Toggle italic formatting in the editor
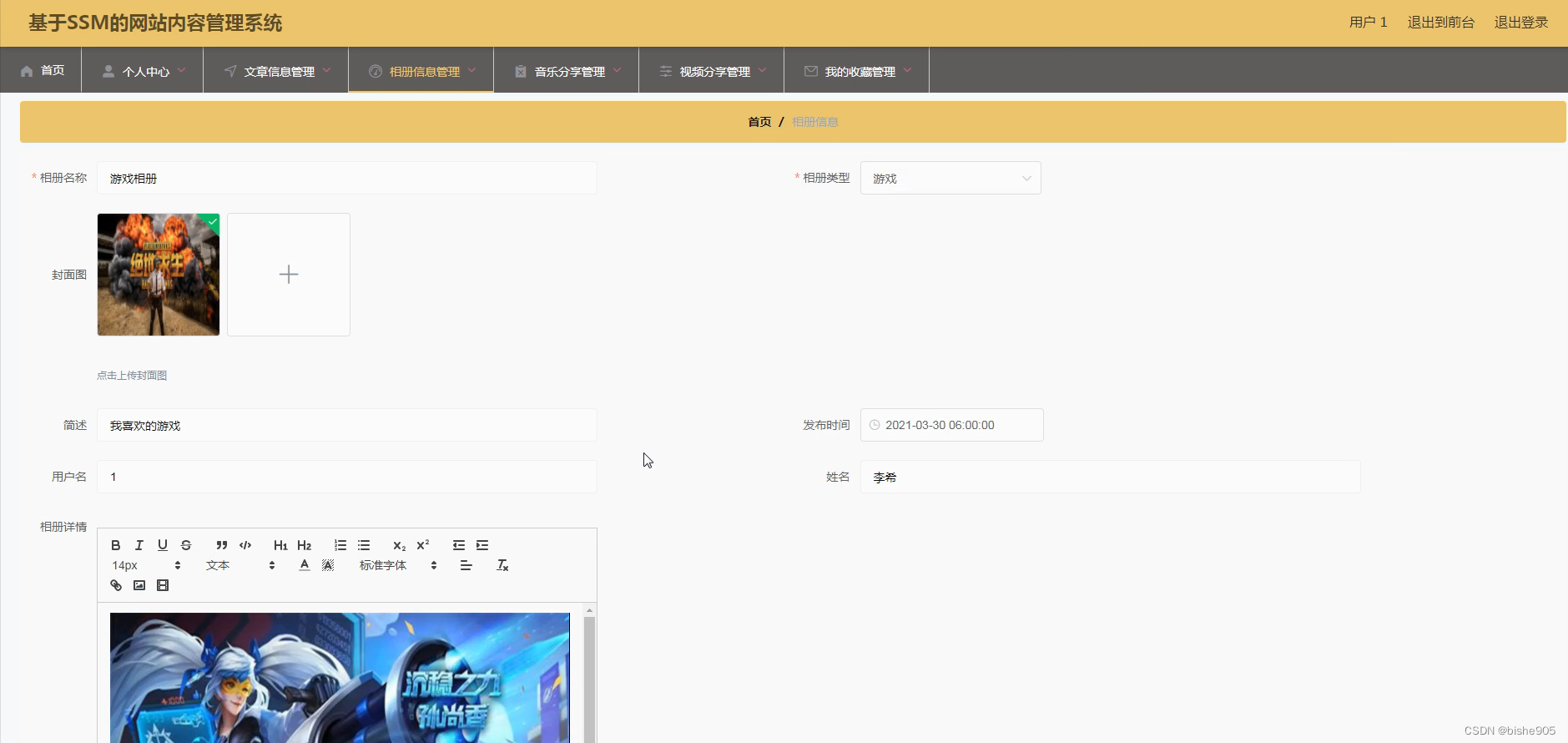 [139, 545]
